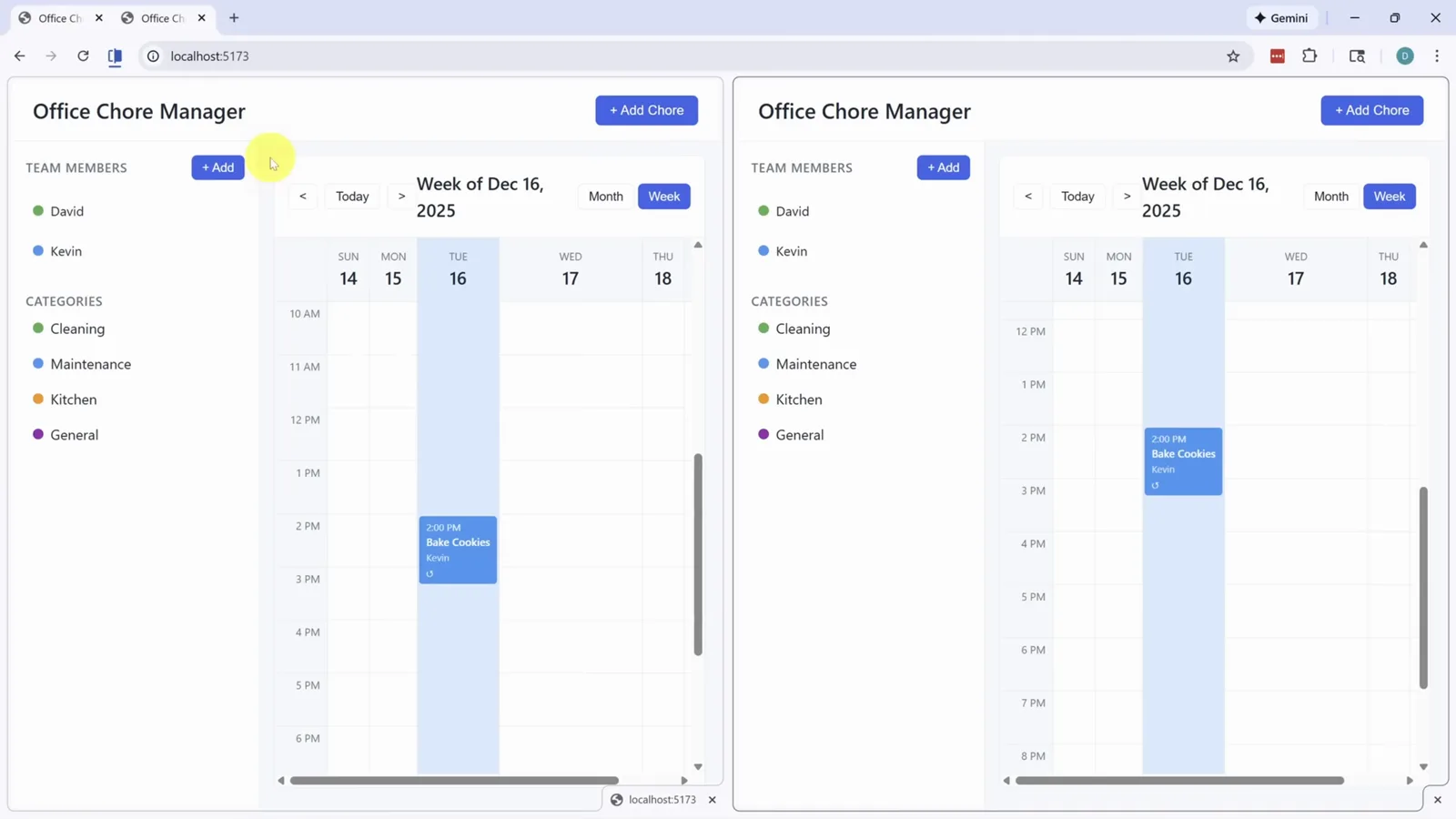Click the vertical scrollbar of the right calendar
Screen dimensions: 1456x819
pos(1423,588)
